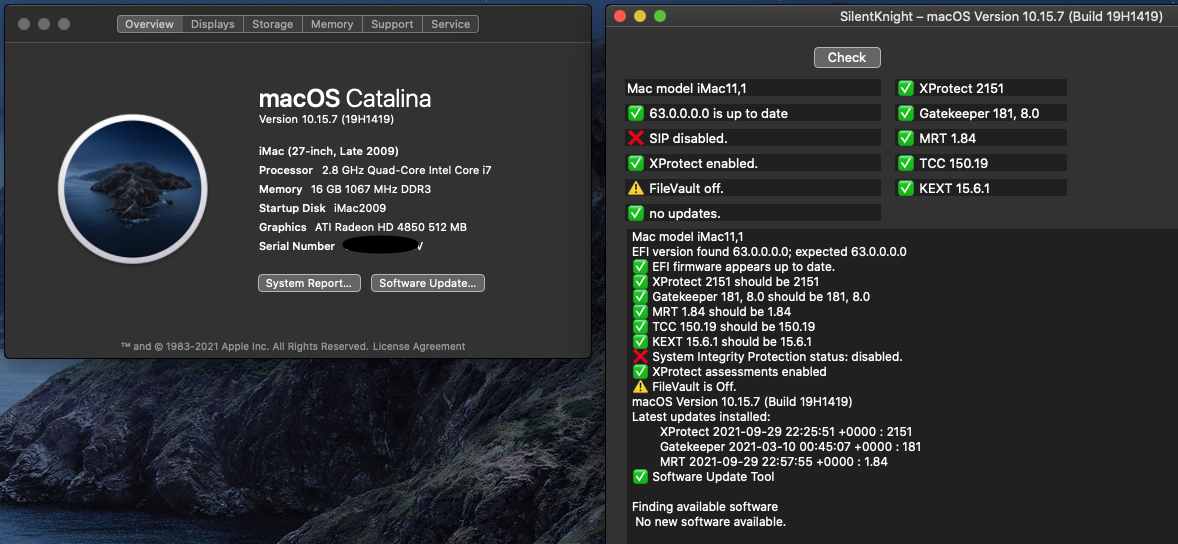This screenshot has height=544, width=1178.
Task: Click the System Report button
Action: [x=309, y=283]
